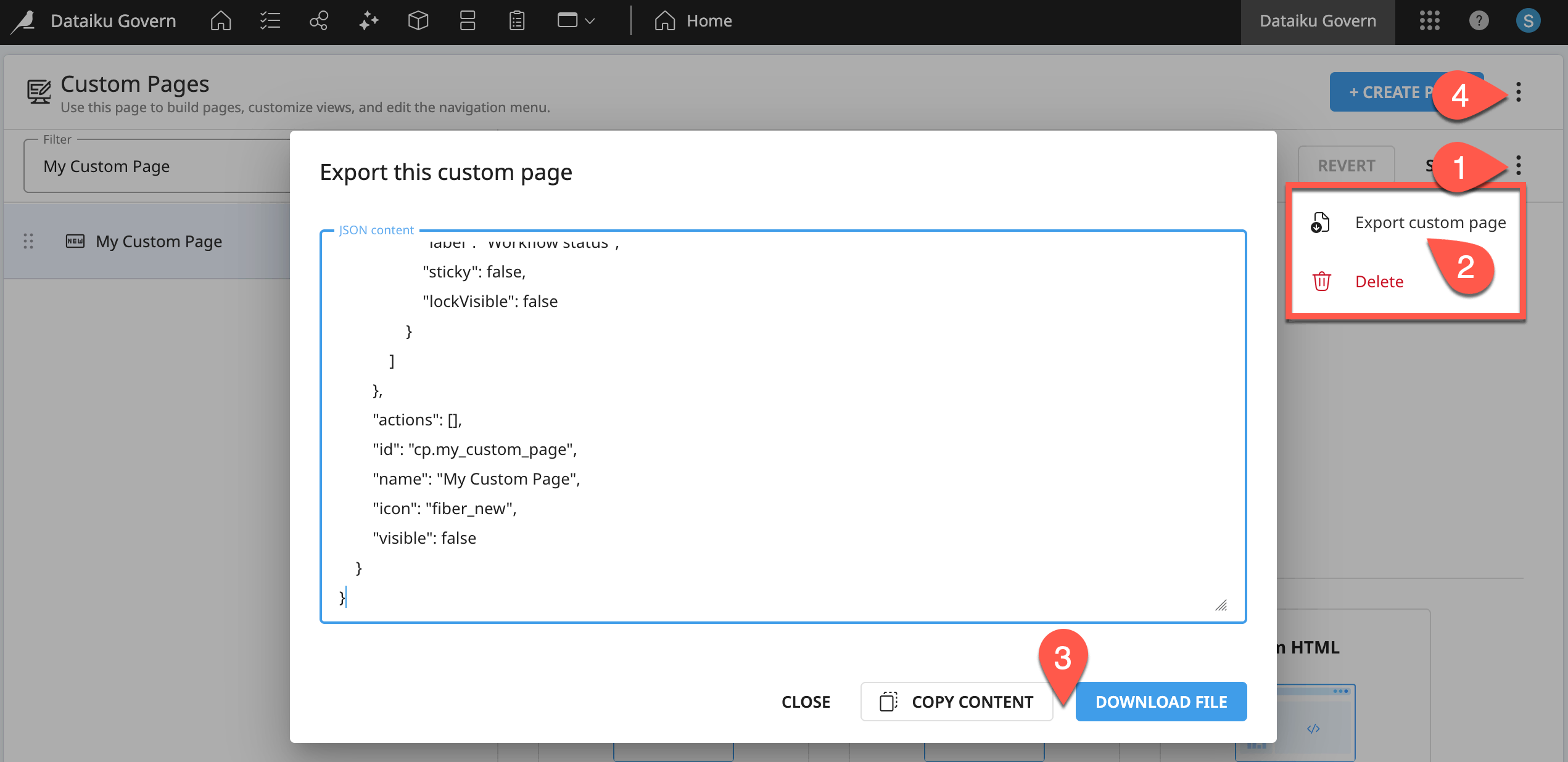Expand the chevron next to the window icon
Viewport: 1568px width, 762px height.
[x=590, y=21]
